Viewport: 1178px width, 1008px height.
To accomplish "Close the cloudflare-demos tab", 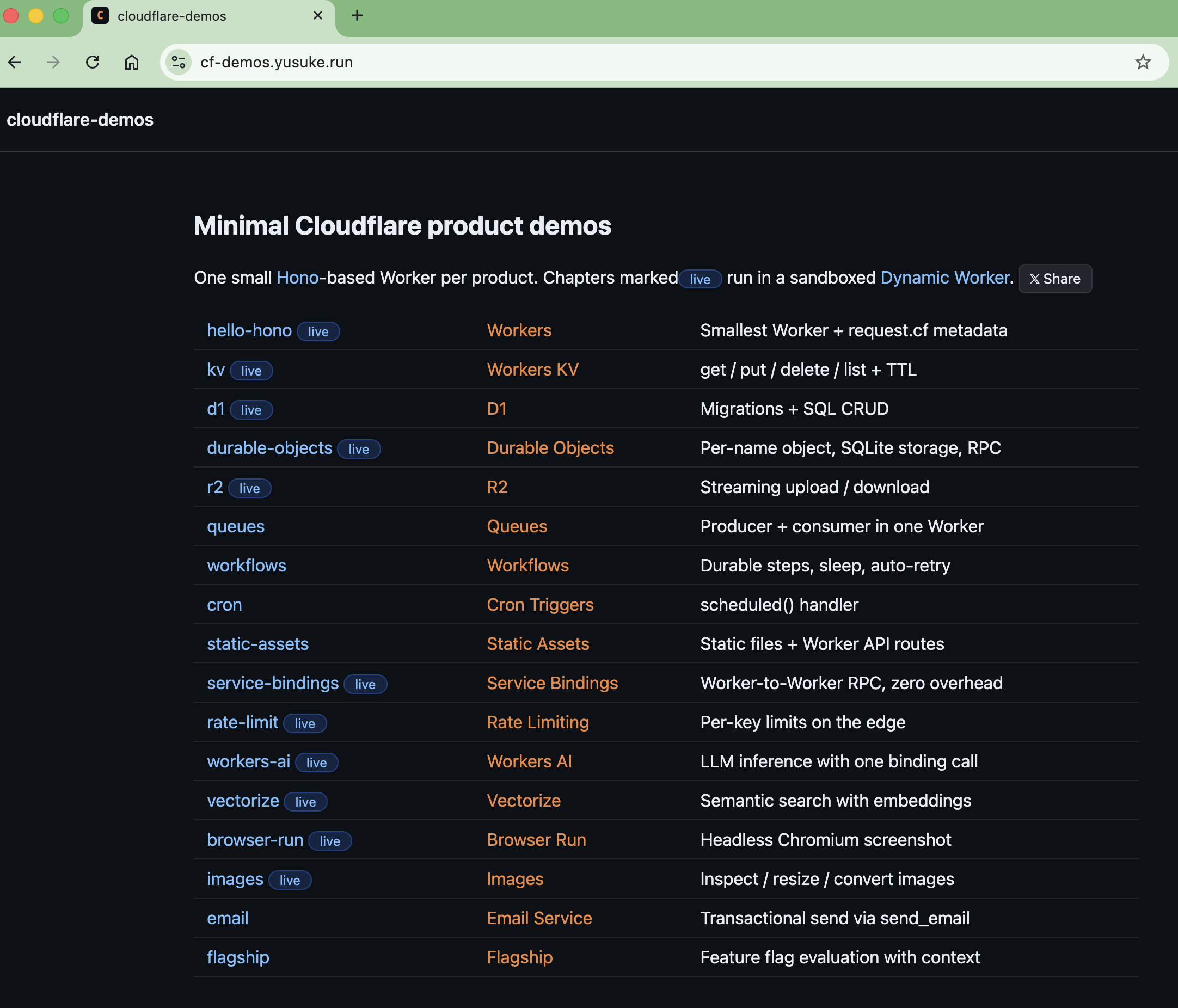I will point(318,16).
